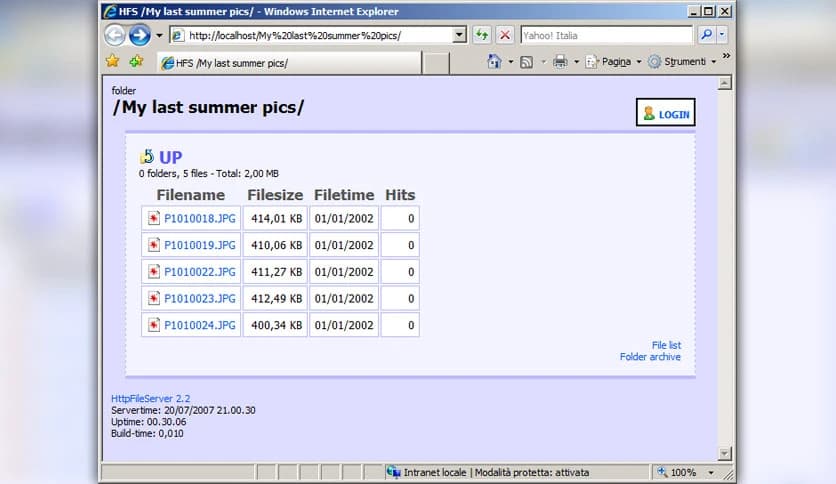
Task: Click the search magnifier button
Action: (x=706, y=35)
